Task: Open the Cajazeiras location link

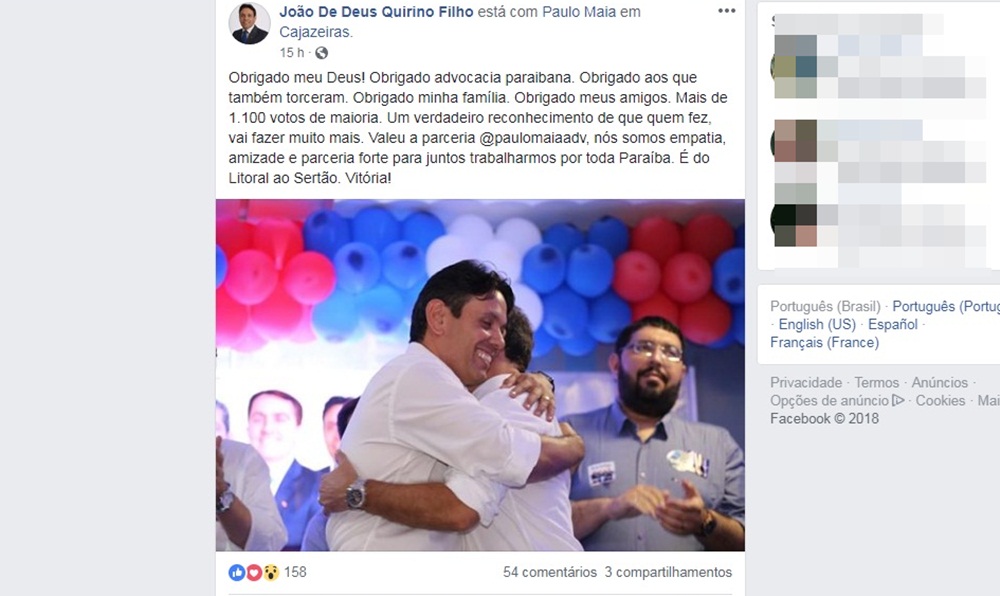Action: 315,32
